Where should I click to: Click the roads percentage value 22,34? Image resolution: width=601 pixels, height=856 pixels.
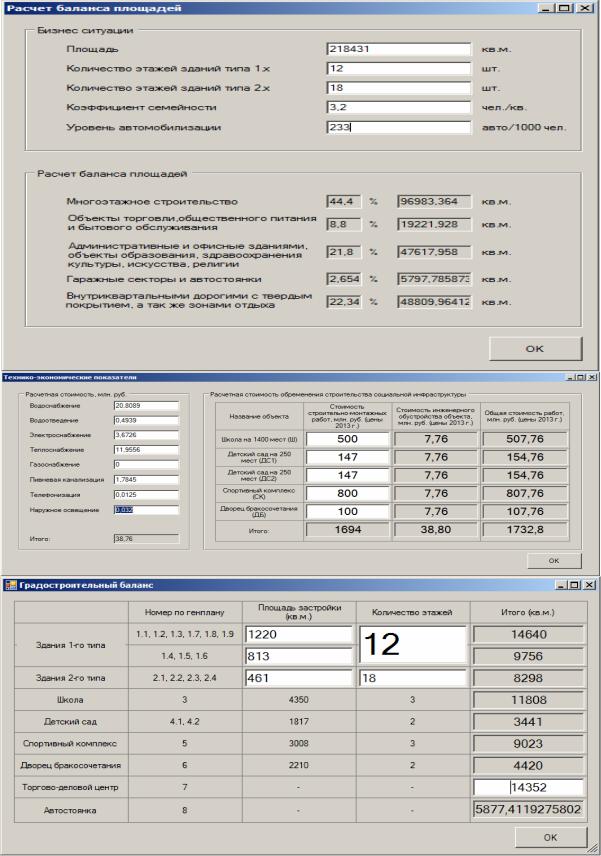pos(344,302)
